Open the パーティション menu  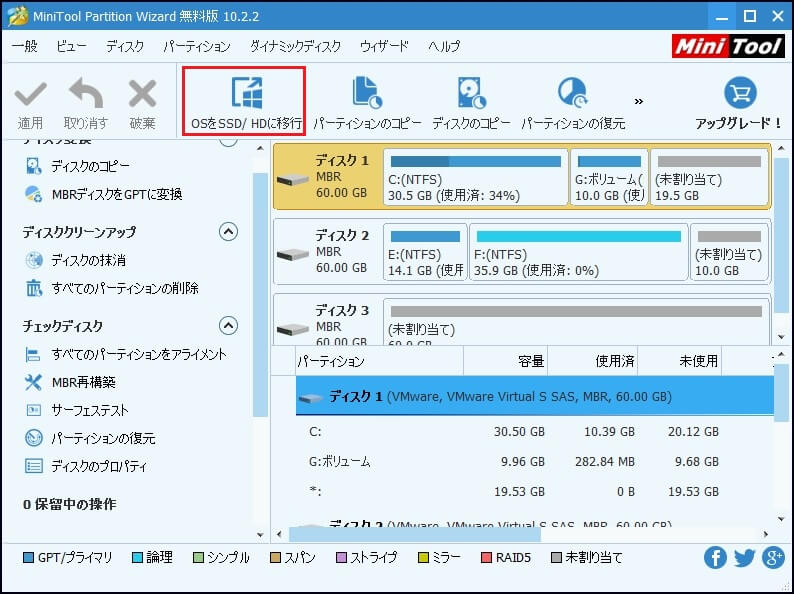click(197, 47)
